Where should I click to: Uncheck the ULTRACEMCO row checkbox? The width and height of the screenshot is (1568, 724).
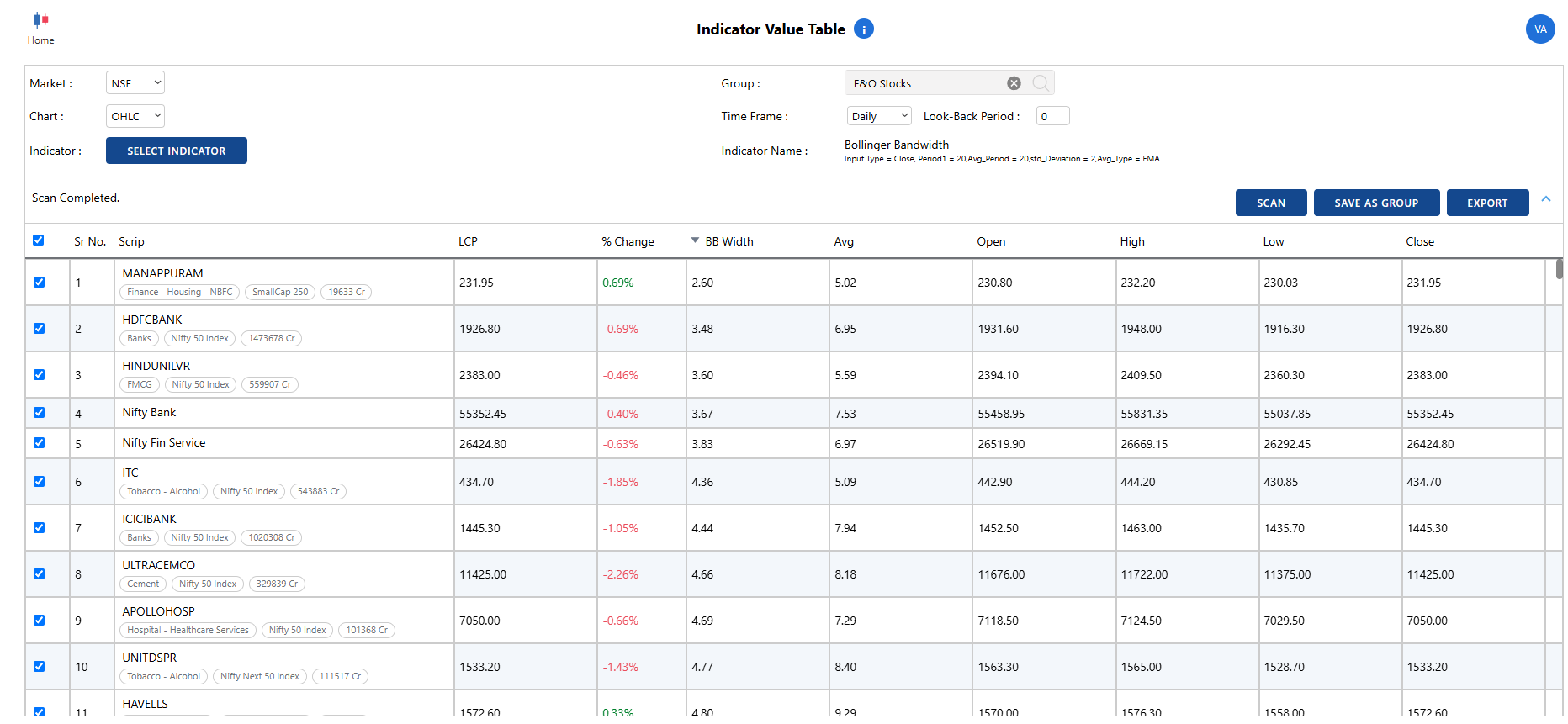click(39, 574)
